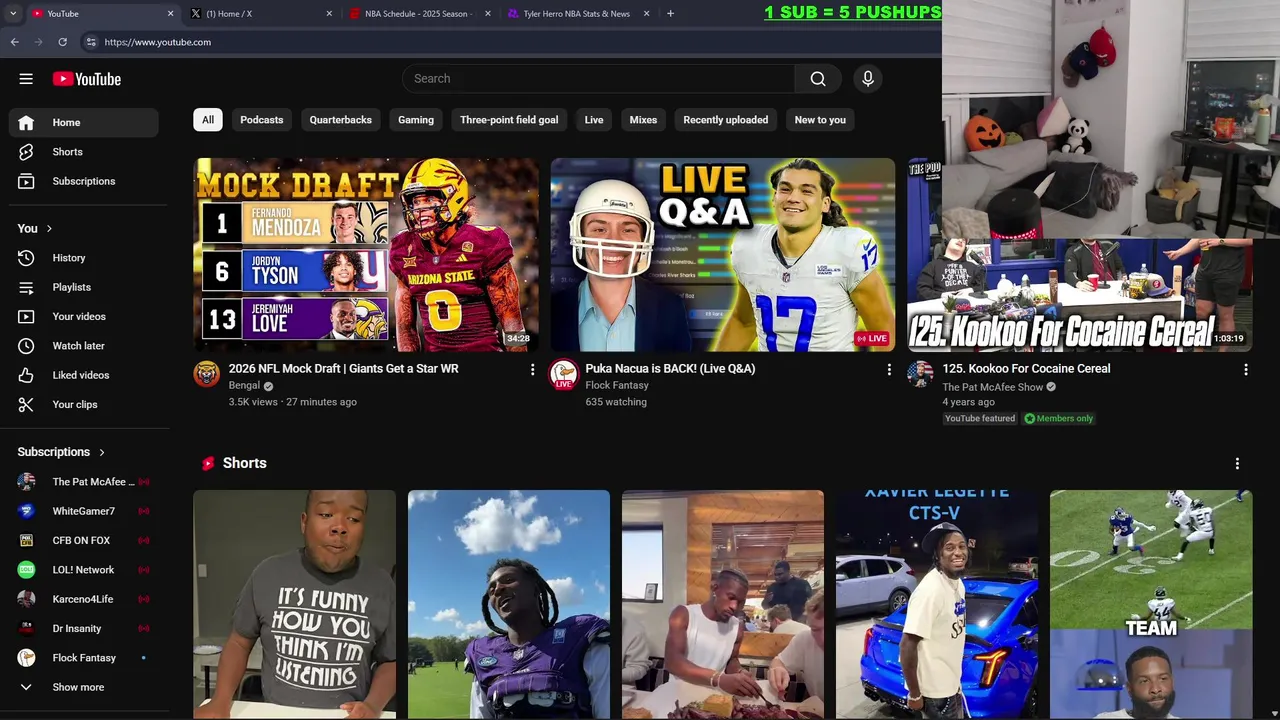This screenshot has width=1280, height=720.
Task: Select New to you filter chip
Action: click(x=820, y=120)
